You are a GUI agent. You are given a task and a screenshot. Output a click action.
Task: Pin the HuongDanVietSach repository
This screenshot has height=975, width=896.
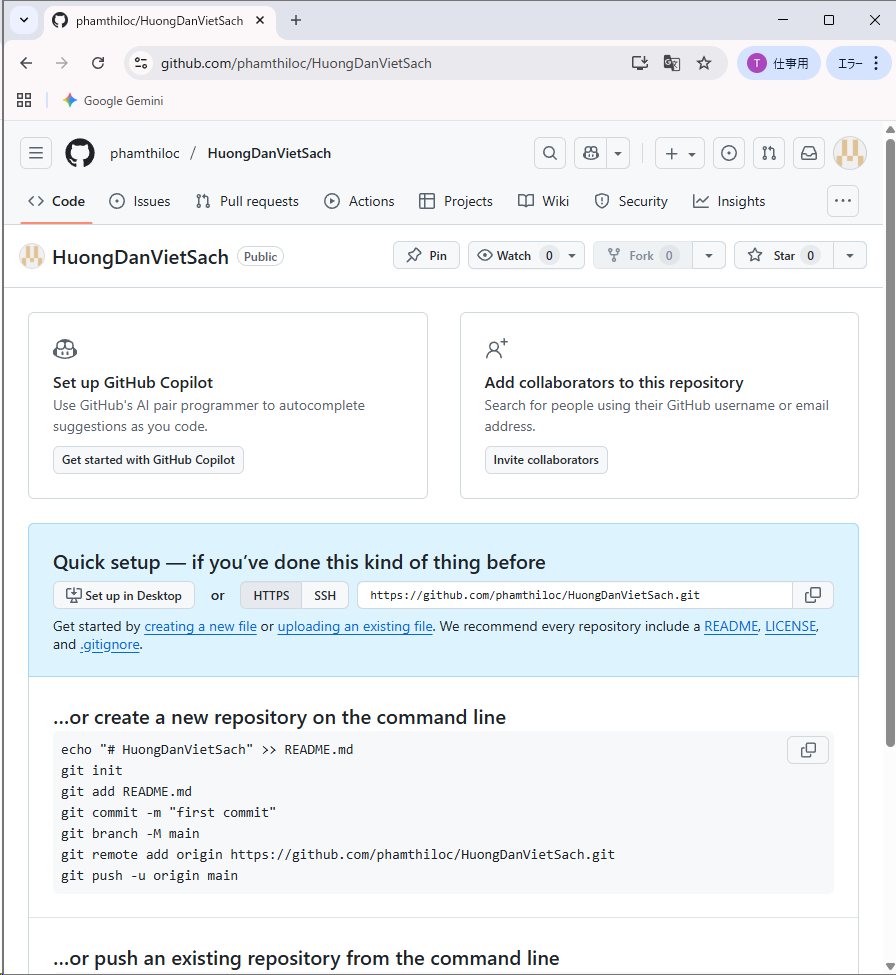[x=427, y=256]
